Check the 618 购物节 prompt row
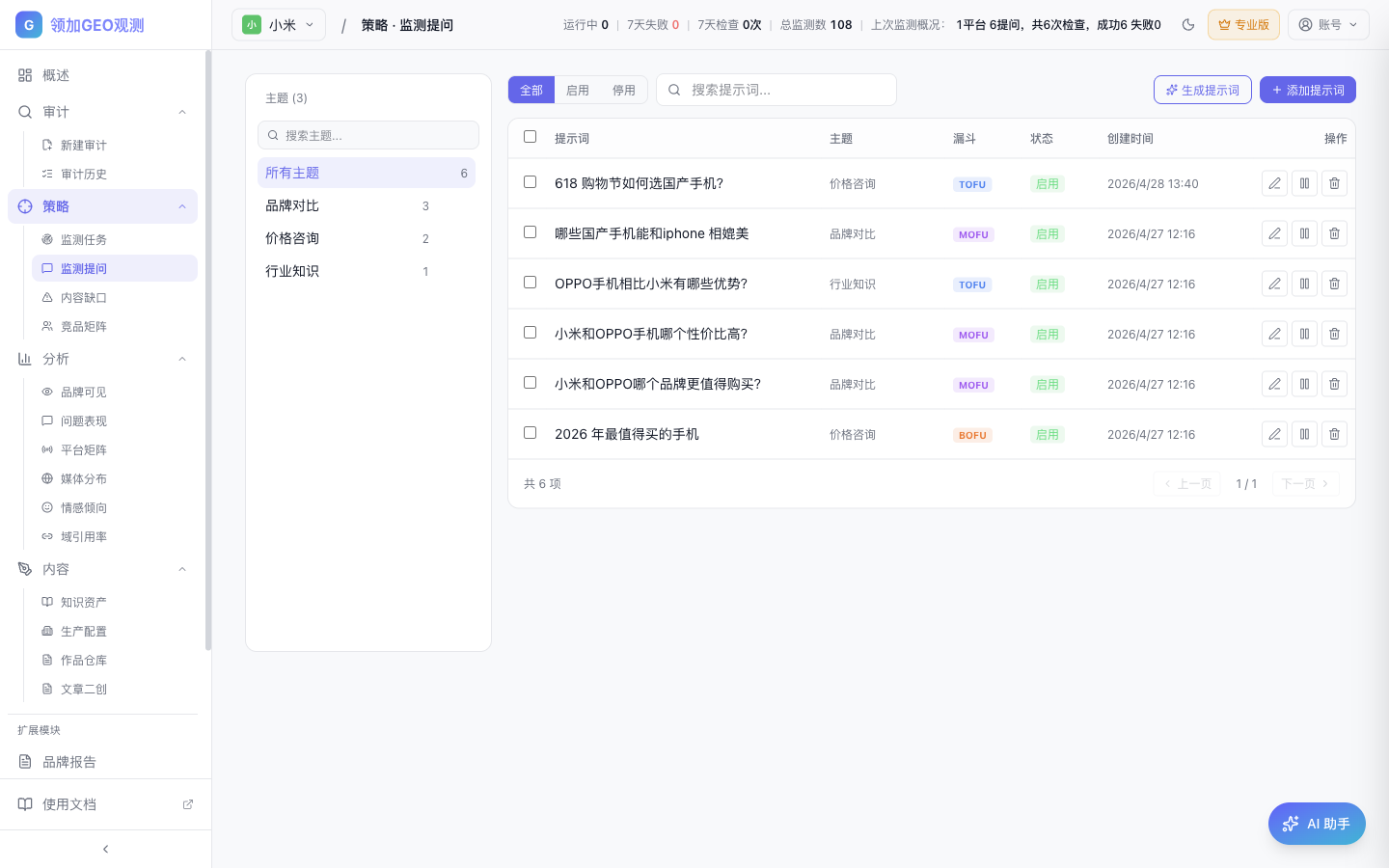 (530, 182)
